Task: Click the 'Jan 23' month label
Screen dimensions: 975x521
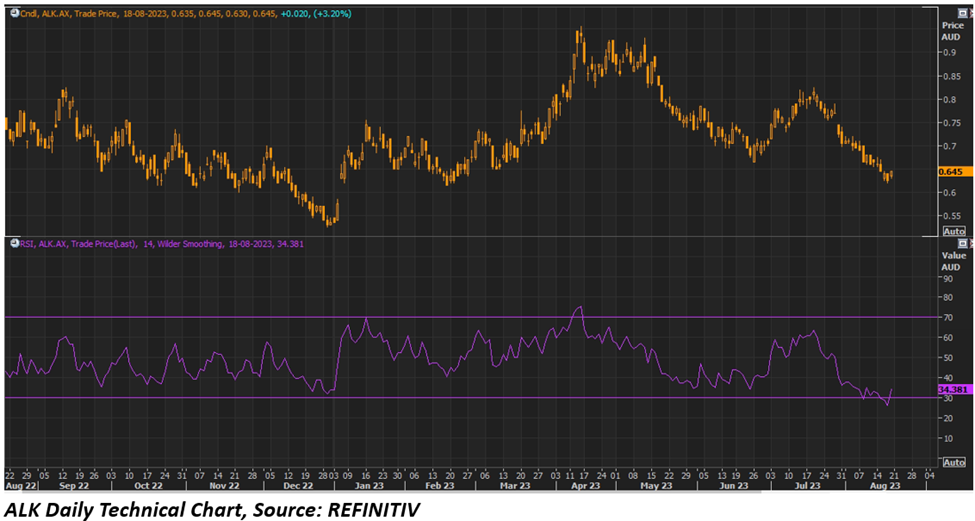Action: pos(369,486)
